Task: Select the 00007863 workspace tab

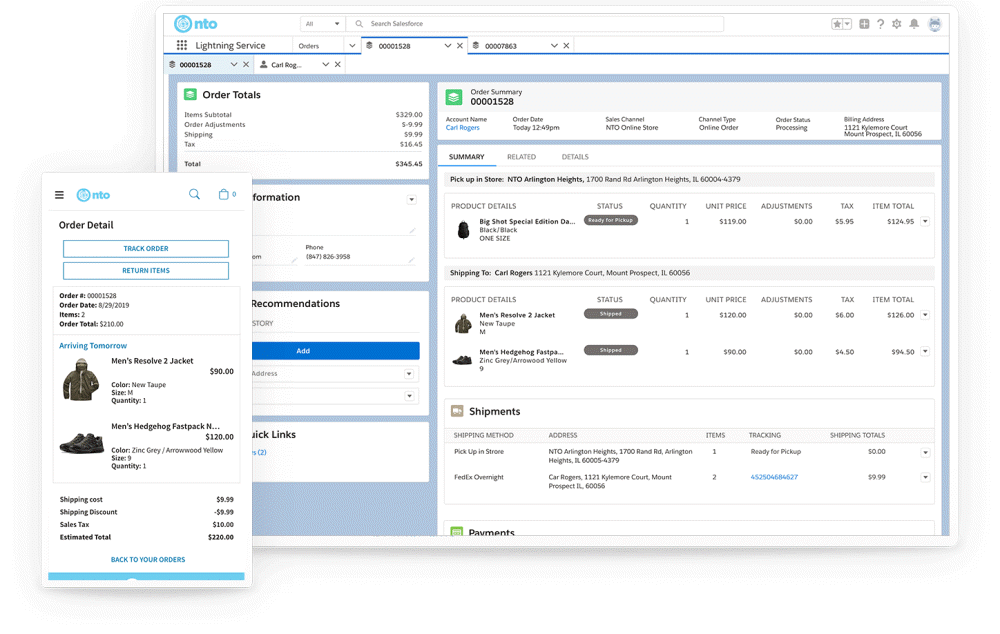Action: click(x=501, y=46)
